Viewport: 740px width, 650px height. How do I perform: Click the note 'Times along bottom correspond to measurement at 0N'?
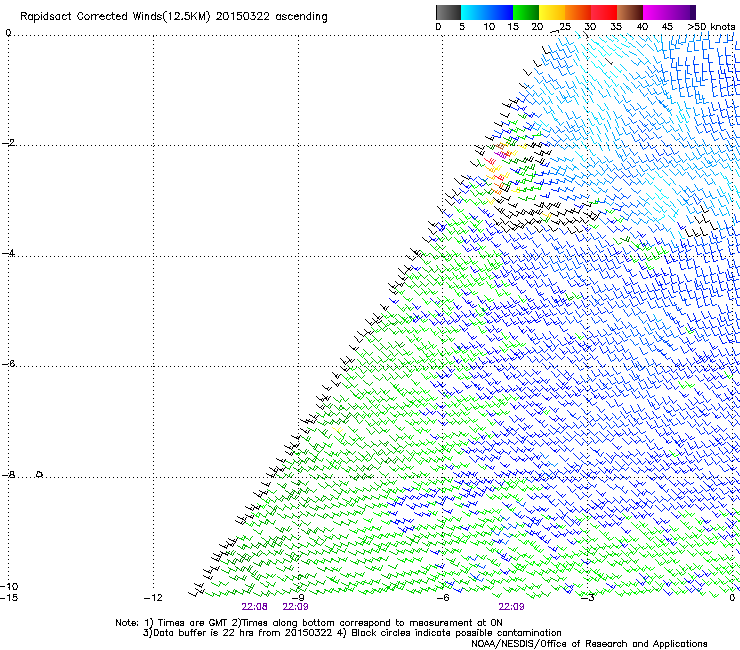371,623
